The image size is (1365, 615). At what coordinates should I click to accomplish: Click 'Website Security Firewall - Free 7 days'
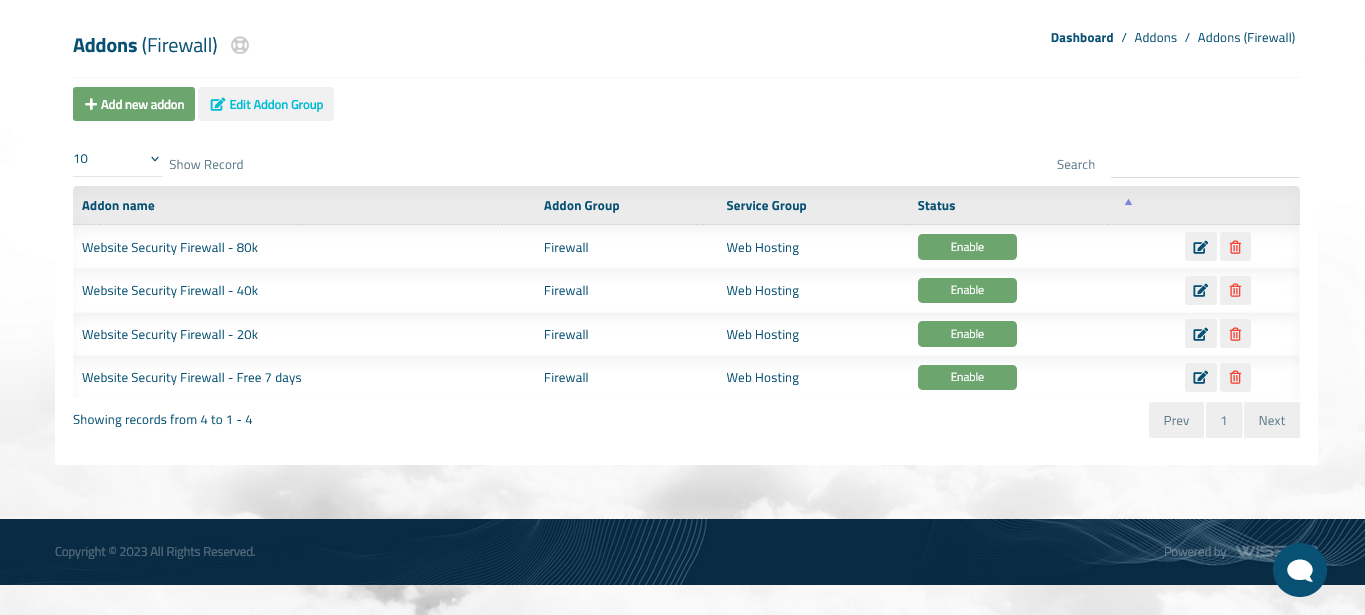pos(192,378)
